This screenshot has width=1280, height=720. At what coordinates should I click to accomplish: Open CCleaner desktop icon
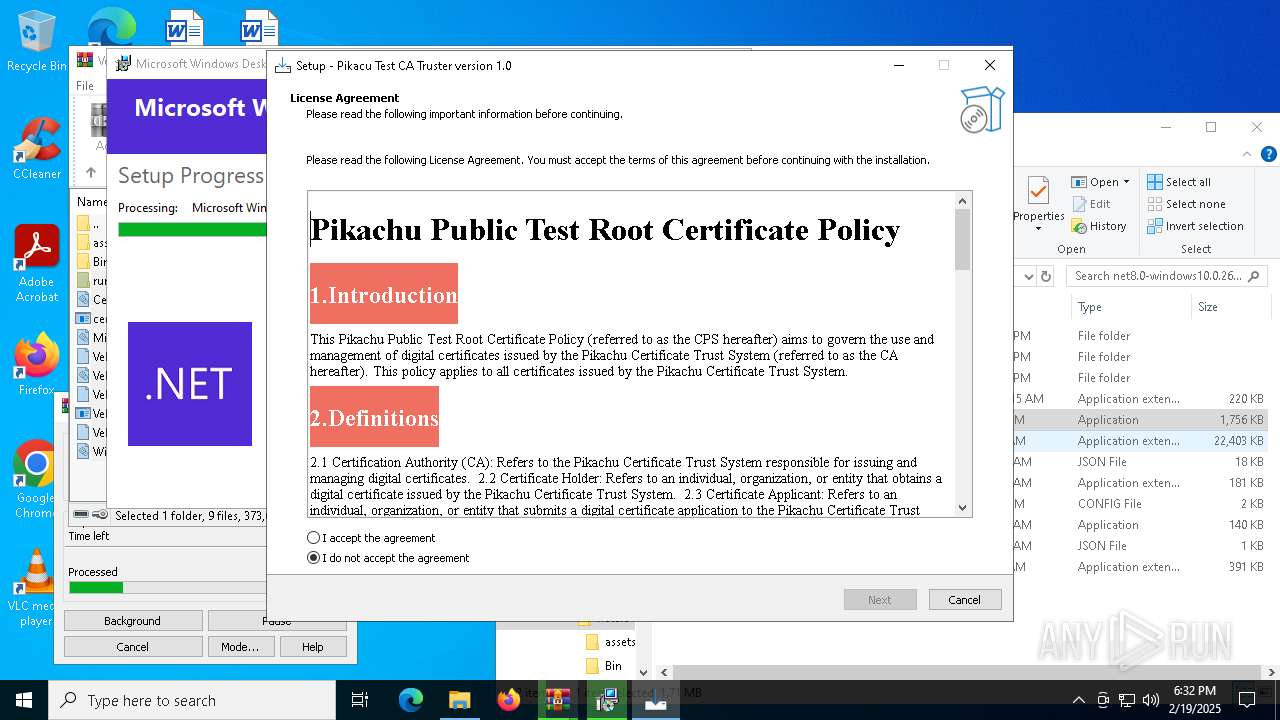[36, 148]
